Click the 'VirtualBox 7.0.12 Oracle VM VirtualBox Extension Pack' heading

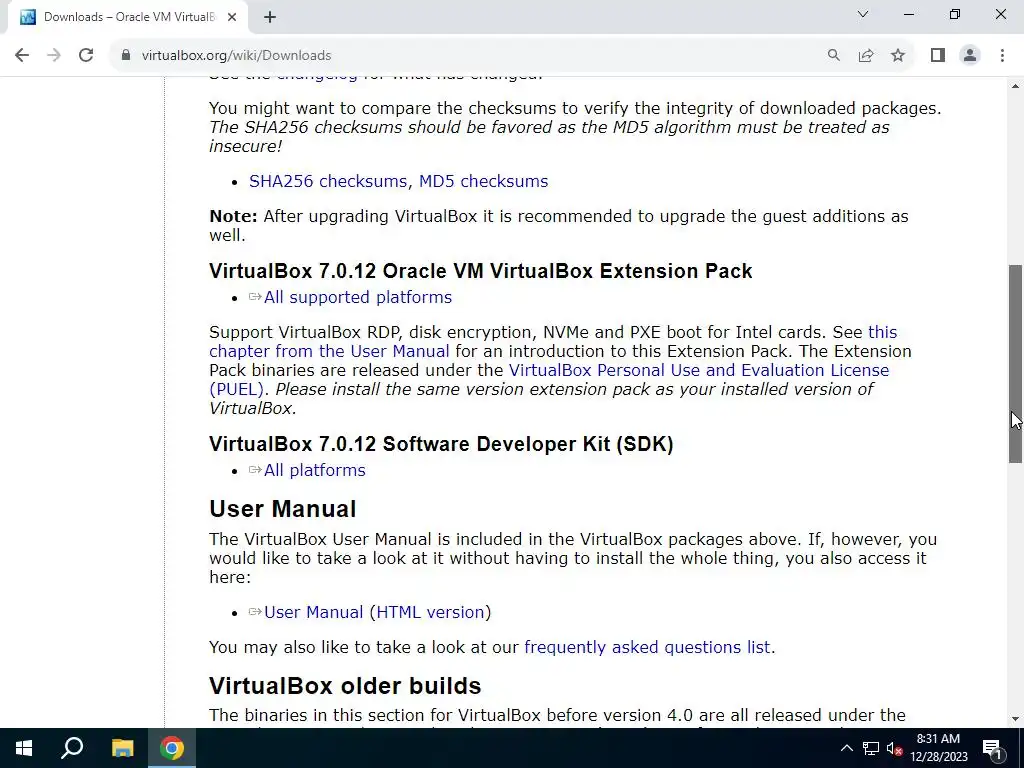481,271
